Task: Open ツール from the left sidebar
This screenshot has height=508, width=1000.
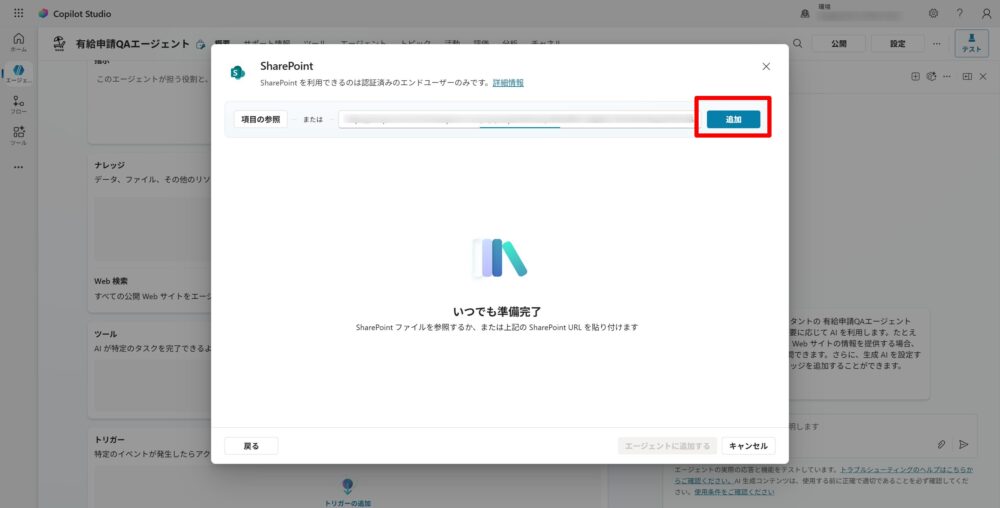Action: (x=18, y=135)
